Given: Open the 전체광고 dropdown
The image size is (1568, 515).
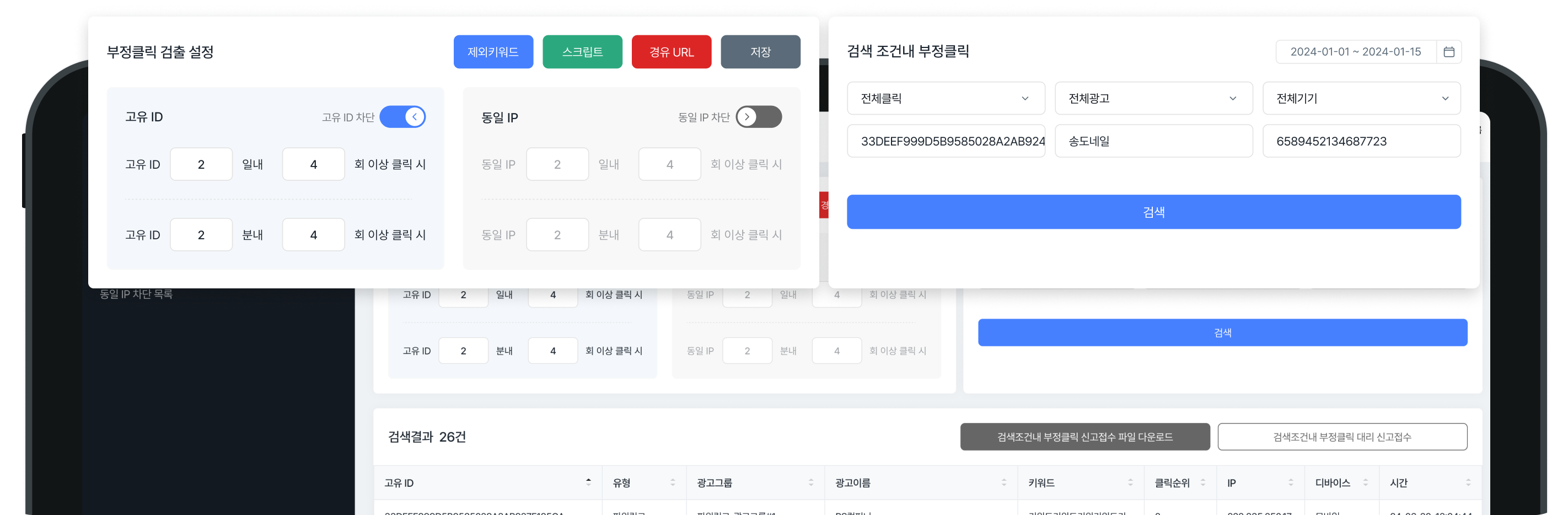Looking at the screenshot, I should 1153,98.
